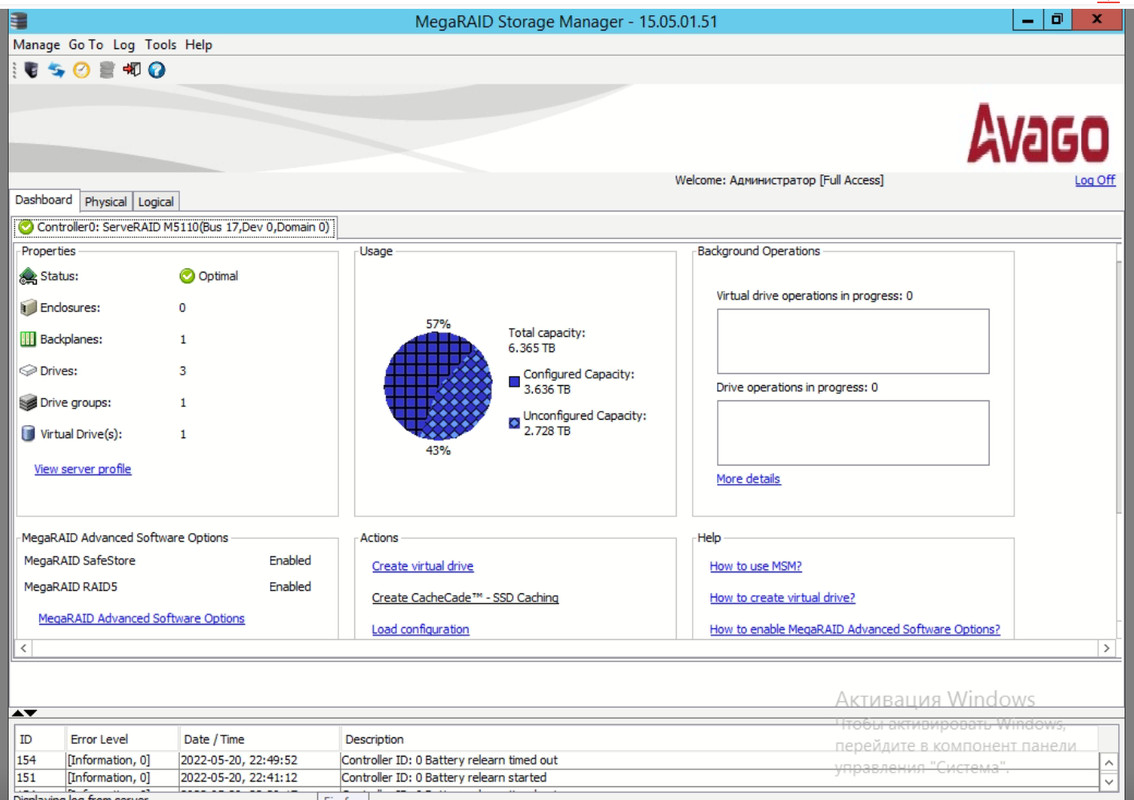This screenshot has height=800, width=1134.
Task: Click the MegaRAID application icon in title bar
Action: (19, 21)
